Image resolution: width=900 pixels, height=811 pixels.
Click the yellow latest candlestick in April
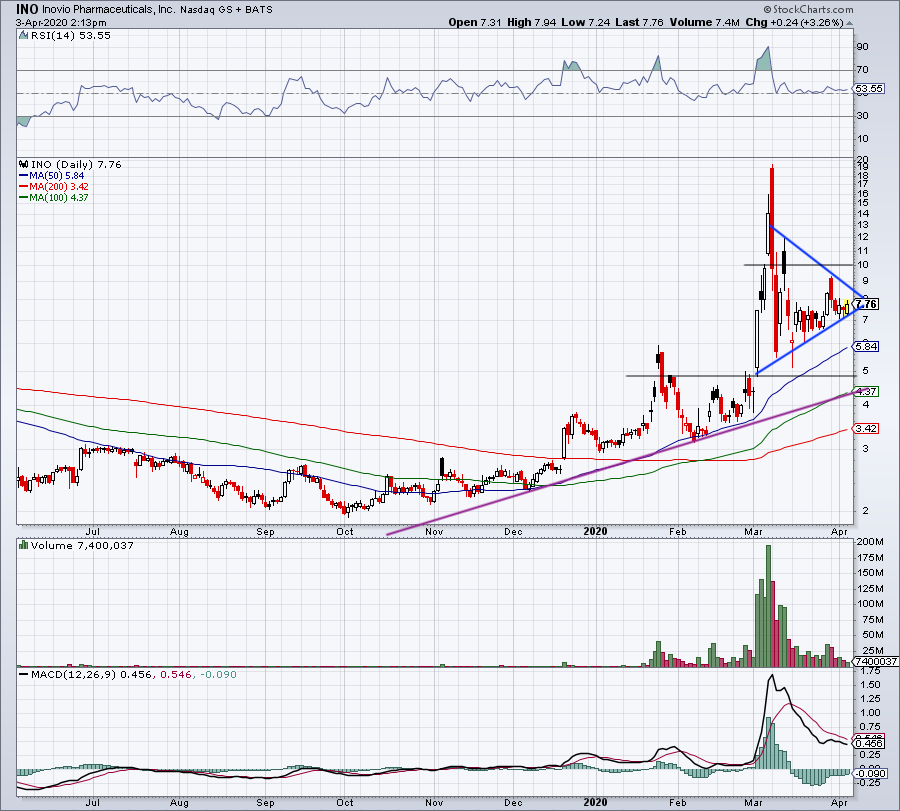[847, 306]
